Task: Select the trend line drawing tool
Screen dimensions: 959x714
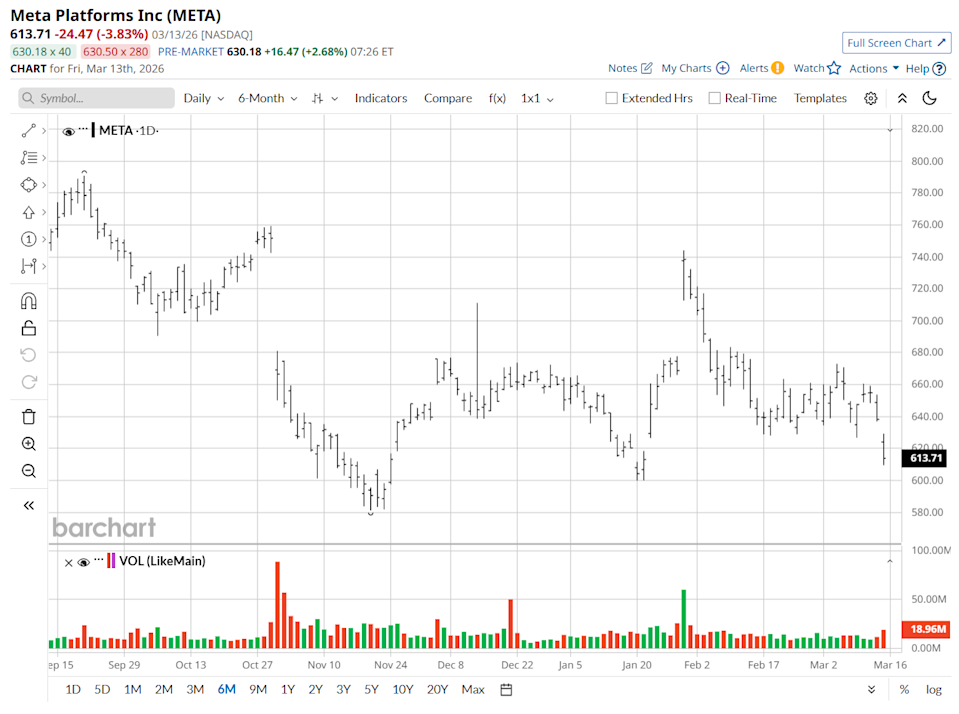Action: [28, 130]
